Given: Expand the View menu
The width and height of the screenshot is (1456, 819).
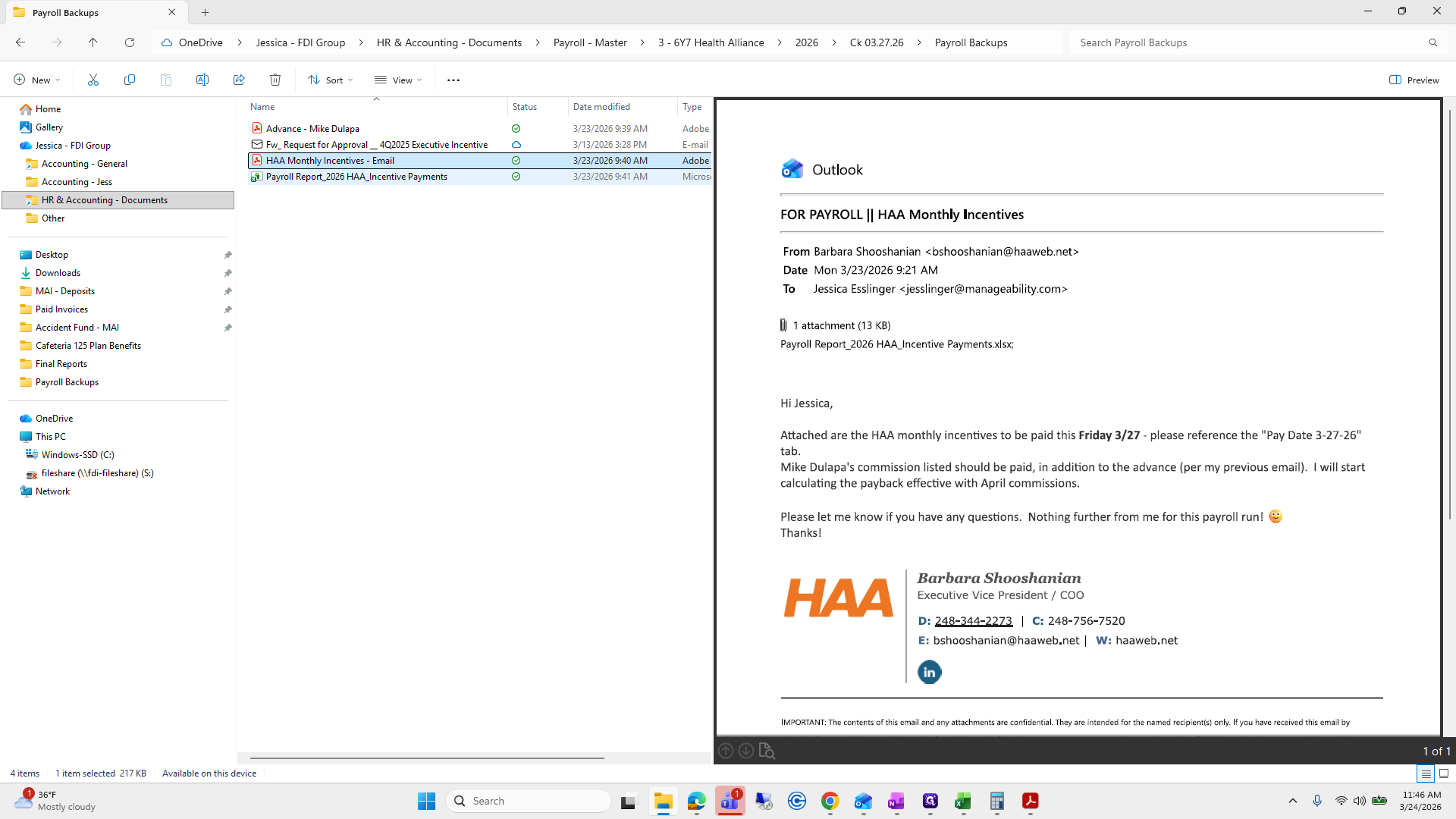Looking at the screenshot, I should [x=397, y=80].
